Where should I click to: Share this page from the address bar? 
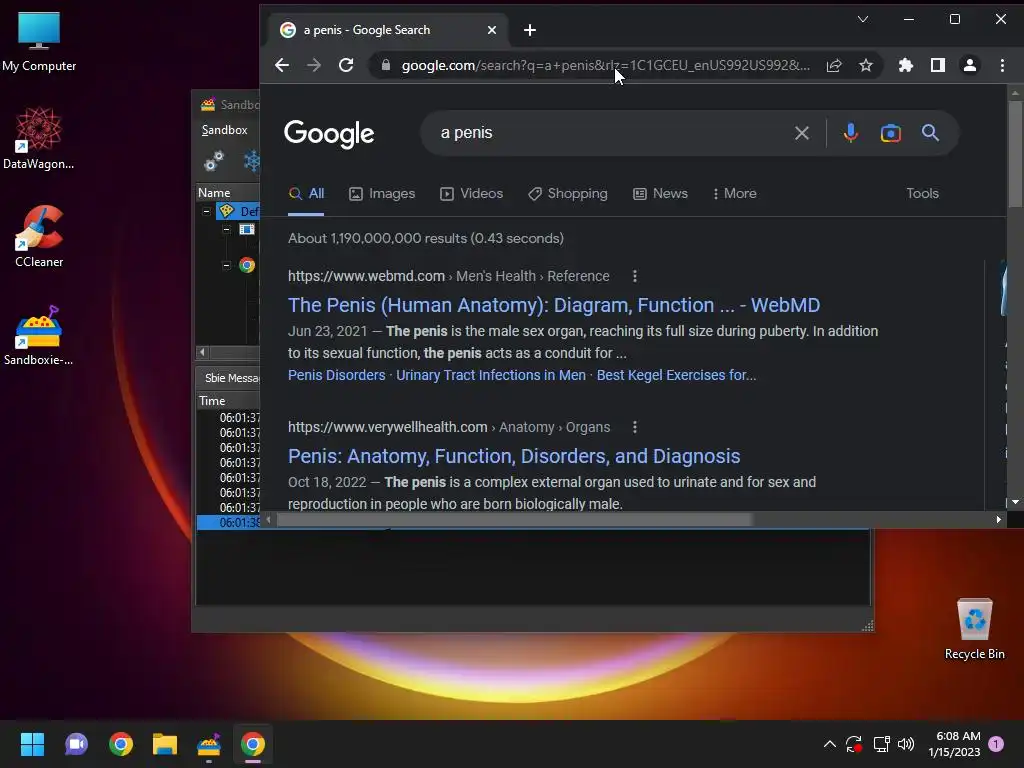[834, 65]
